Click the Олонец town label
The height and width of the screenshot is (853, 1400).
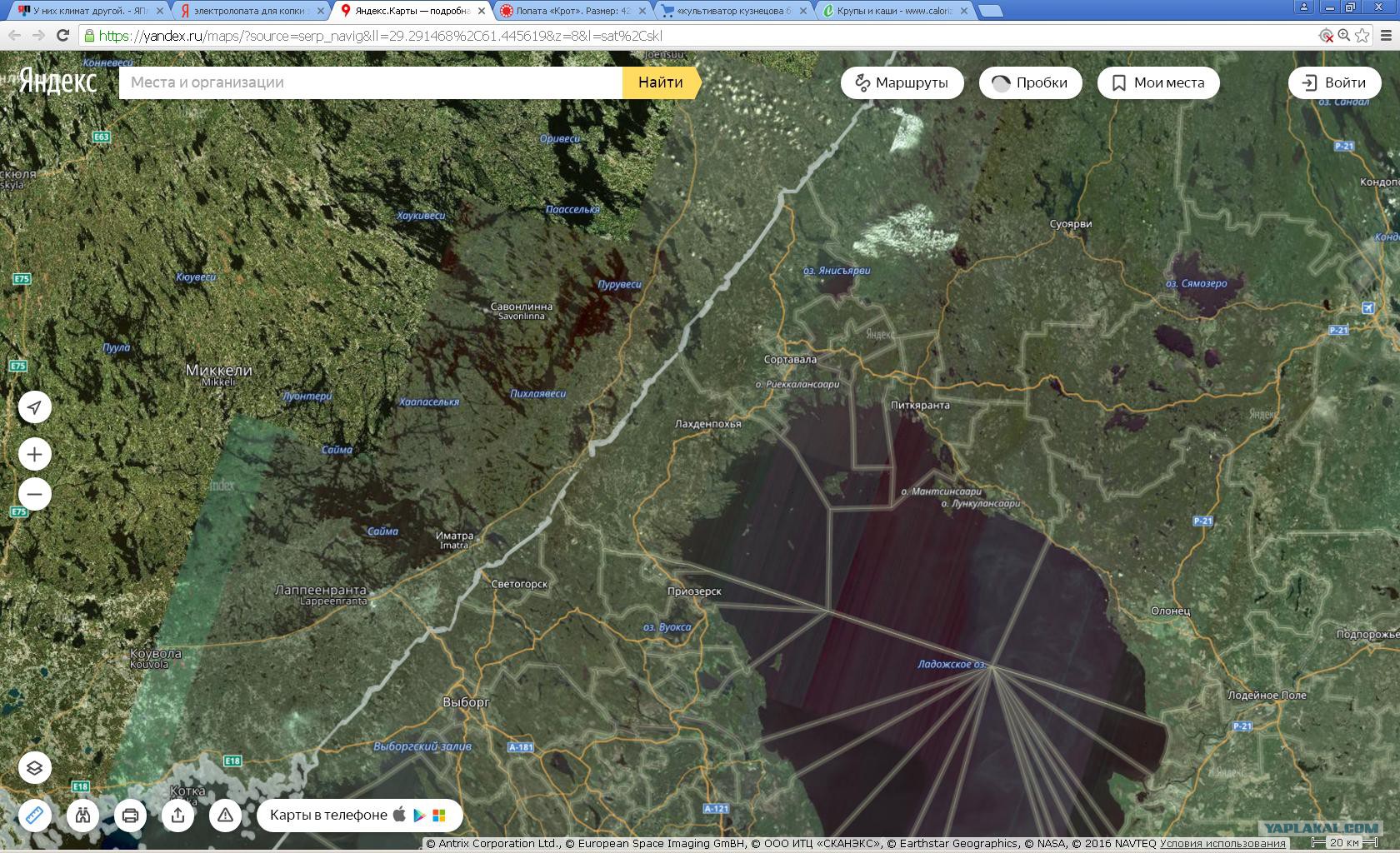[x=1170, y=611]
